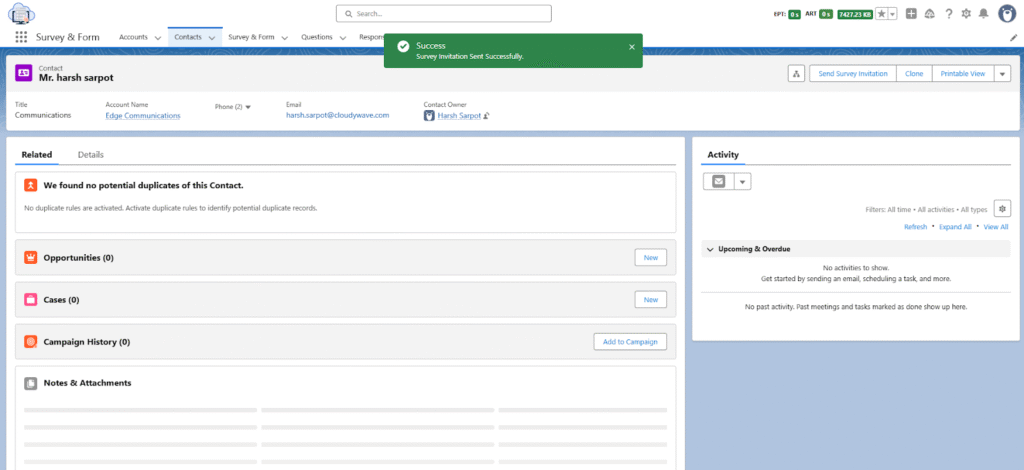Open the Setup gear icon

pyautogui.click(x=965, y=13)
